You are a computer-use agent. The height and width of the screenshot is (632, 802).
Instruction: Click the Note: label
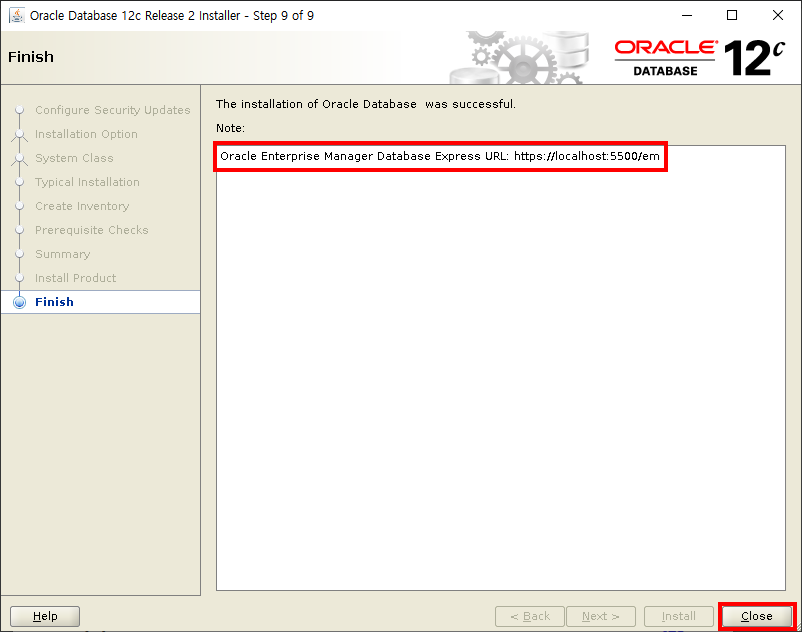pos(230,128)
